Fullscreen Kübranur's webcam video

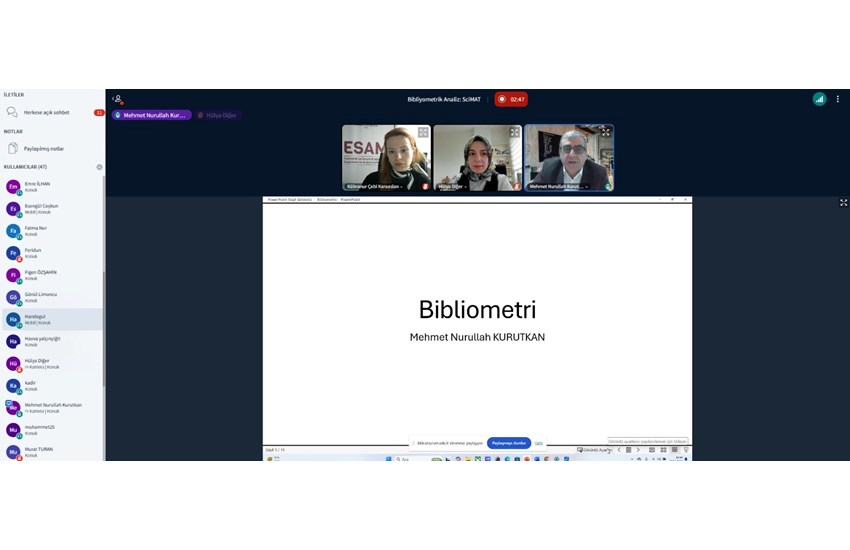pos(423,132)
